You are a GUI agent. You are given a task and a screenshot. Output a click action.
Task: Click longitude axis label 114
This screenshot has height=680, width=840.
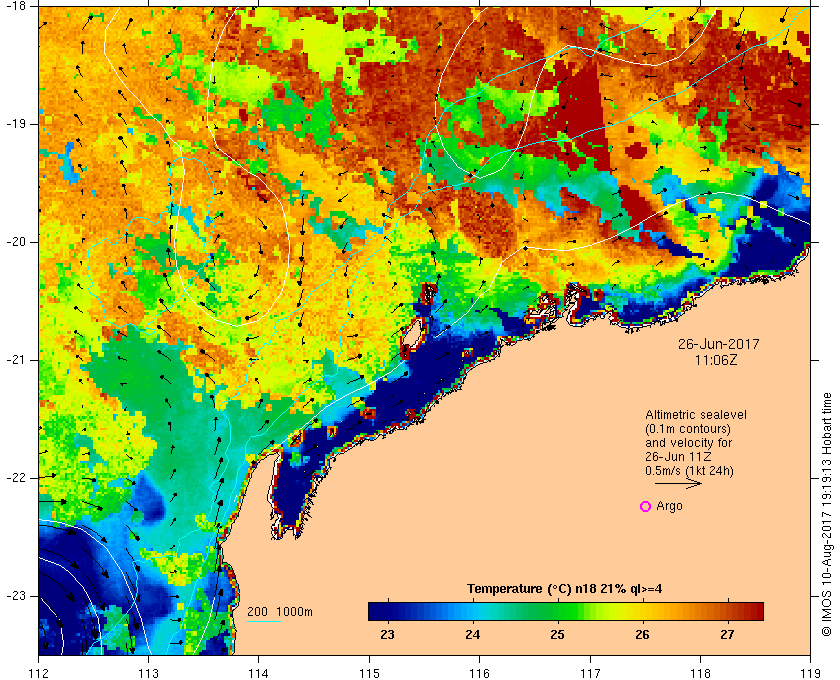(259, 673)
